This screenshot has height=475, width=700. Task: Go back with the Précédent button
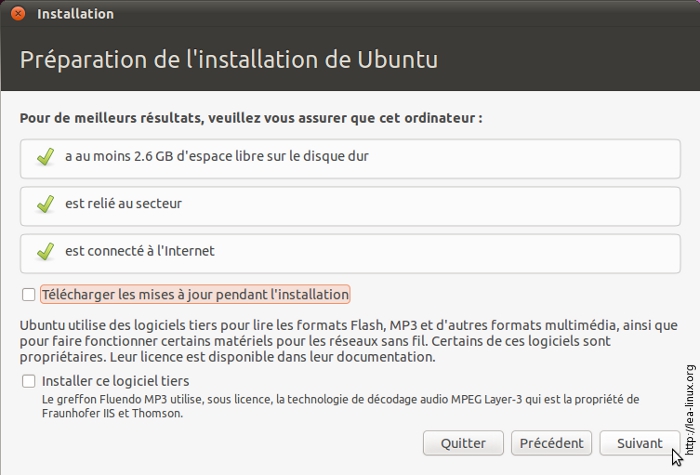552,443
